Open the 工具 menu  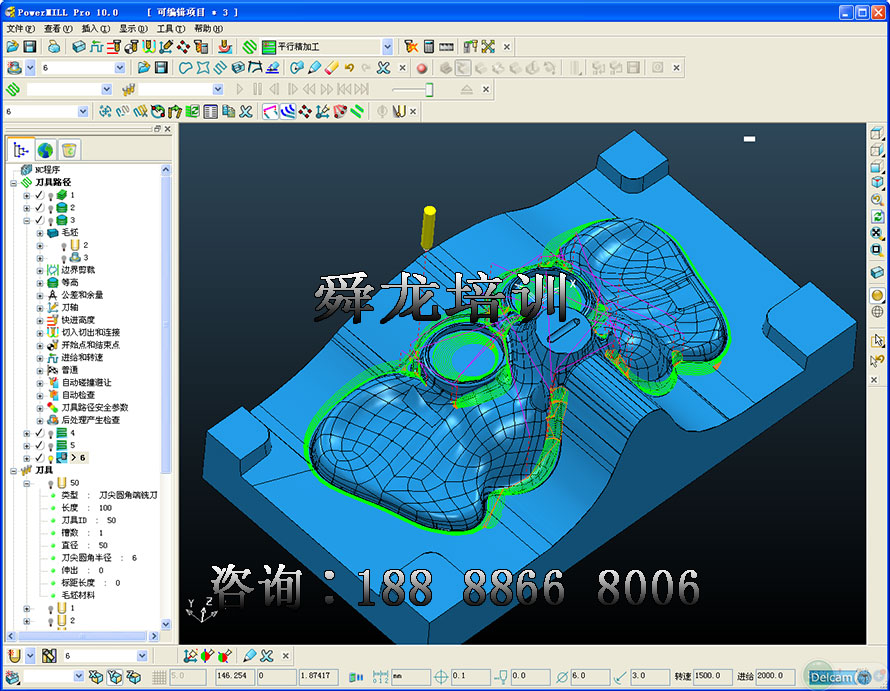pos(170,28)
